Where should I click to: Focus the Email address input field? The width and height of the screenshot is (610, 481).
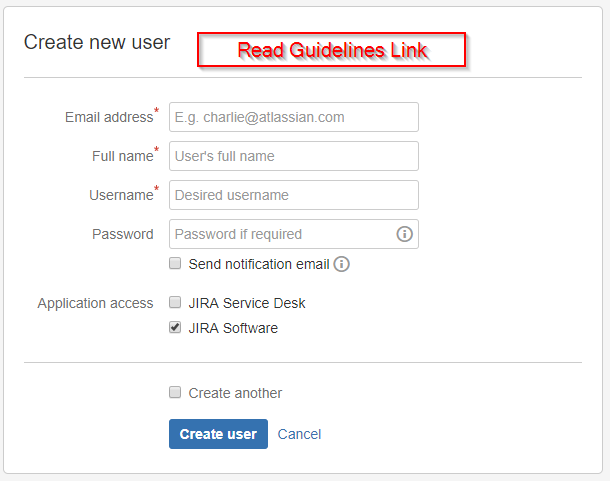[294, 117]
